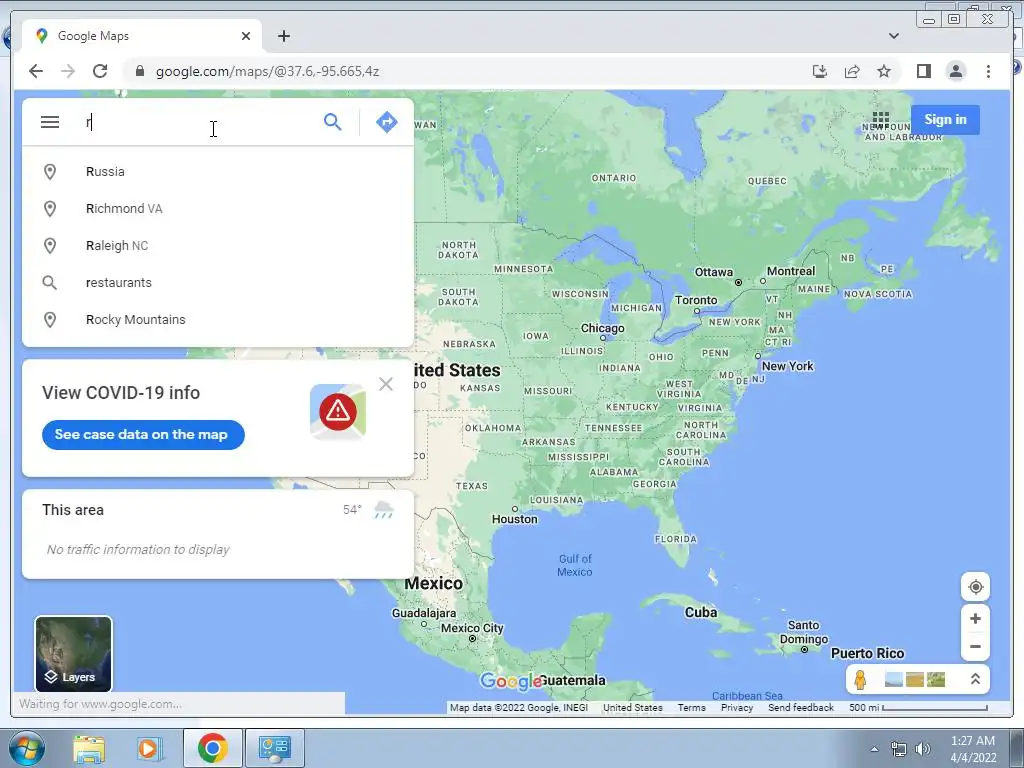Click the install app icon in address bar
Image resolution: width=1024 pixels, height=768 pixels.
pos(820,71)
